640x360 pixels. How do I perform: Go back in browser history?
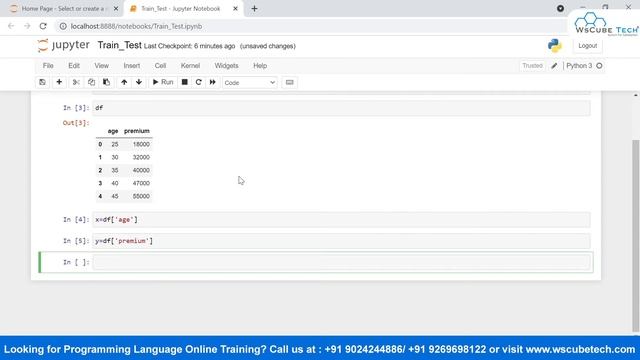[11, 26]
